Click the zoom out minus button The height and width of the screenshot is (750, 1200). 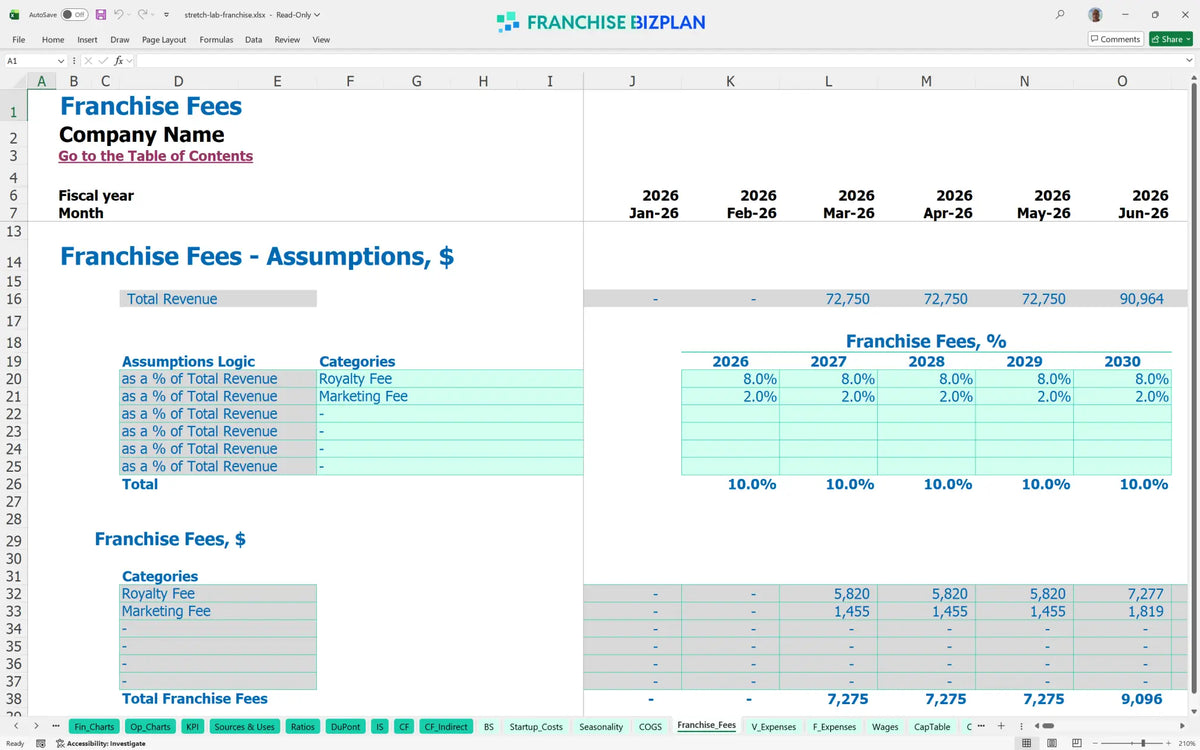(1097, 743)
